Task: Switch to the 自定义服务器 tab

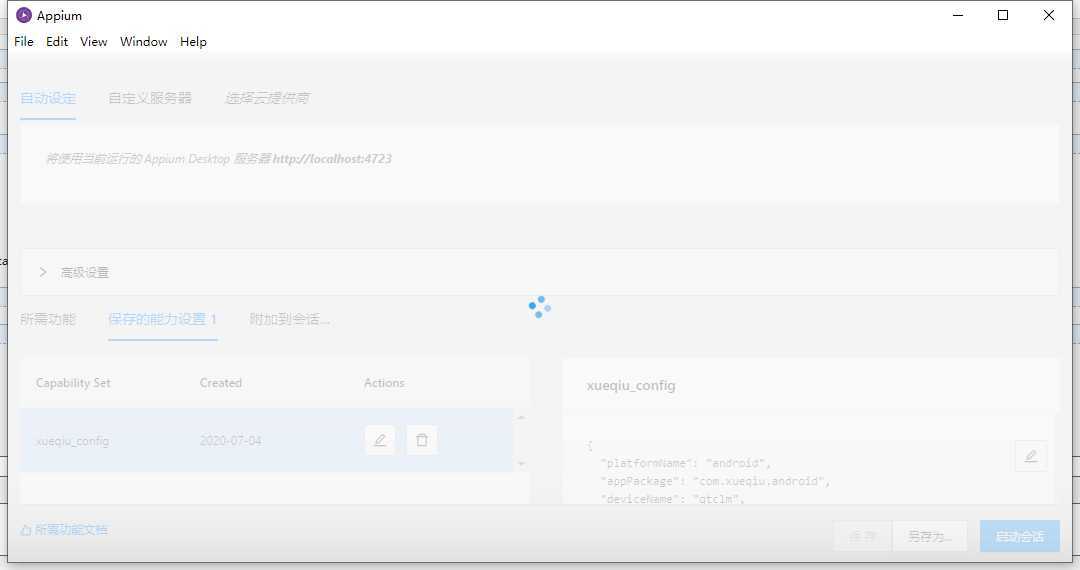Action: click(149, 98)
